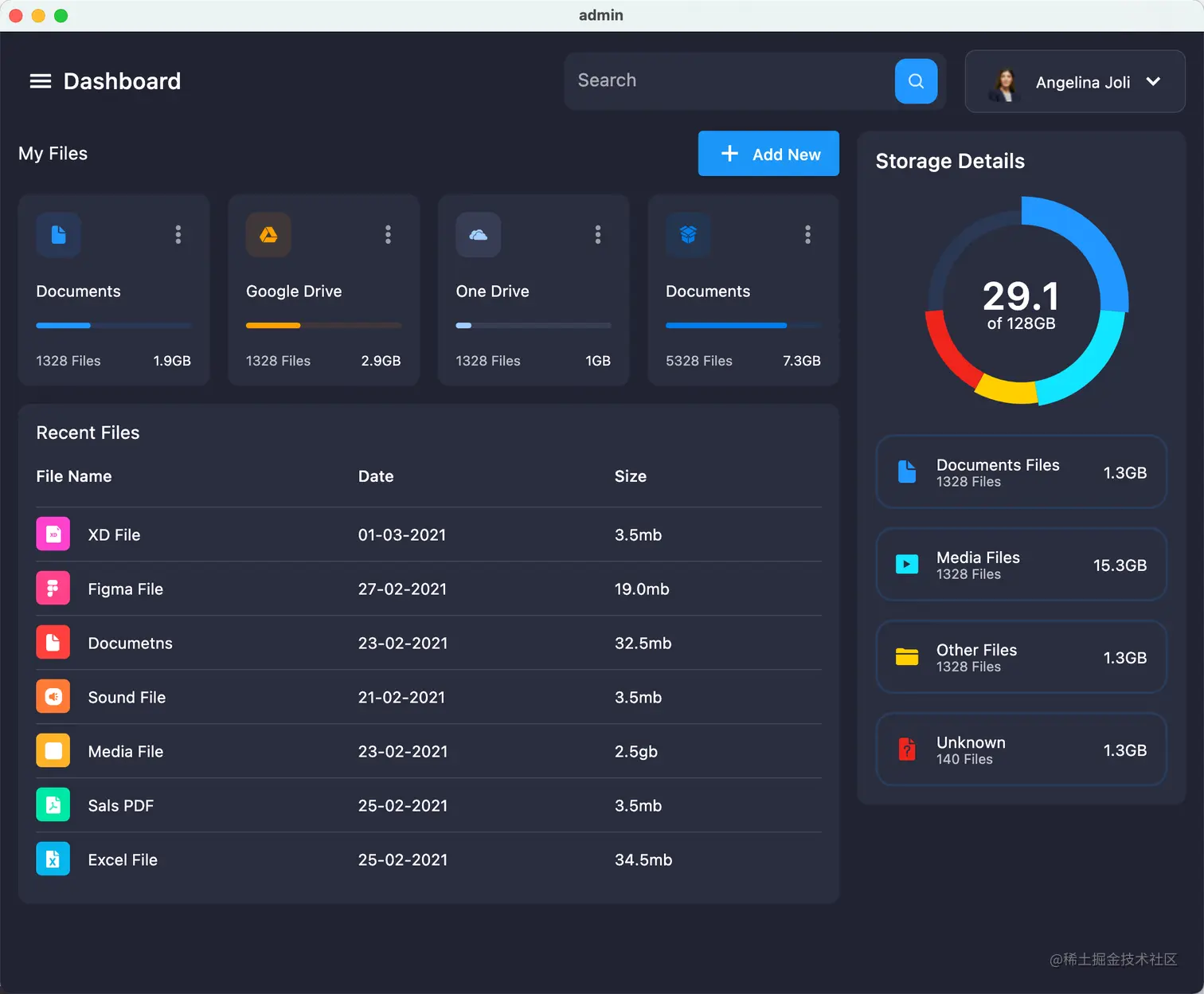
Task: Click the Size column header
Action: (631, 476)
